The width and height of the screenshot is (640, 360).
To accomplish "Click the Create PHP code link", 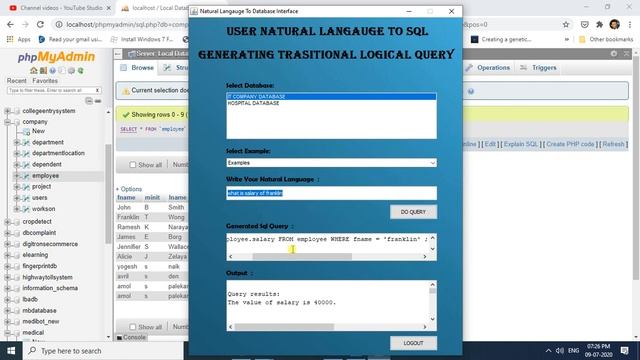I will click(x=570, y=144).
